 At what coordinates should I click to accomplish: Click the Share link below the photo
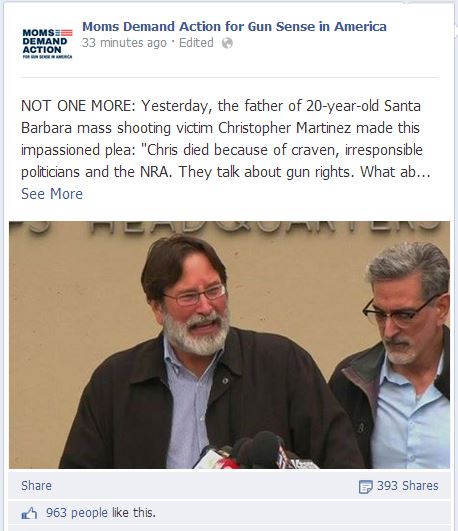(36, 486)
